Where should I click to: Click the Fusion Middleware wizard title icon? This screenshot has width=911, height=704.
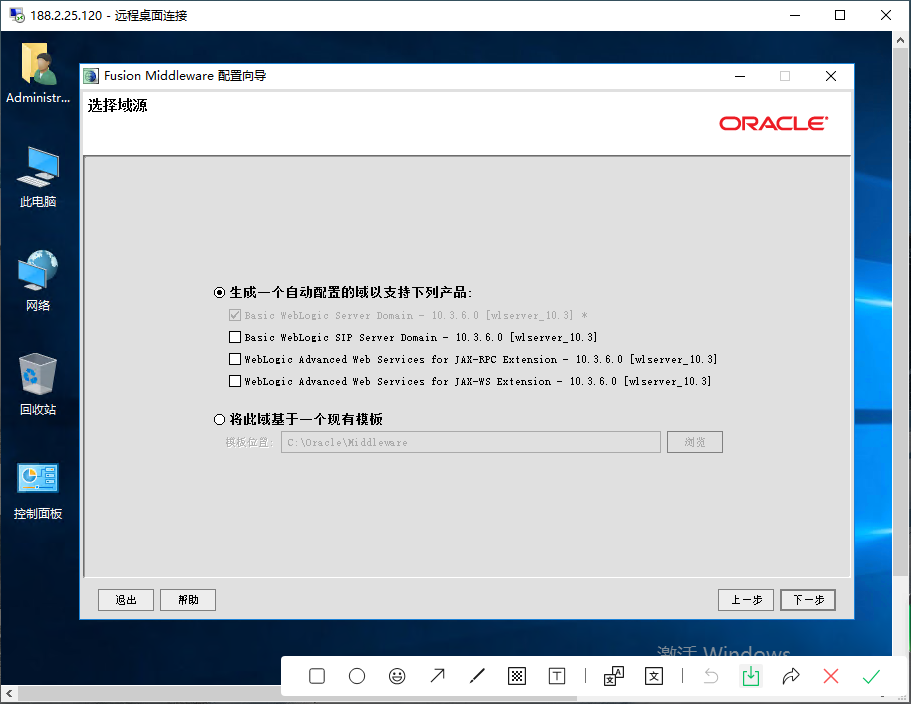click(x=91, y=76)
